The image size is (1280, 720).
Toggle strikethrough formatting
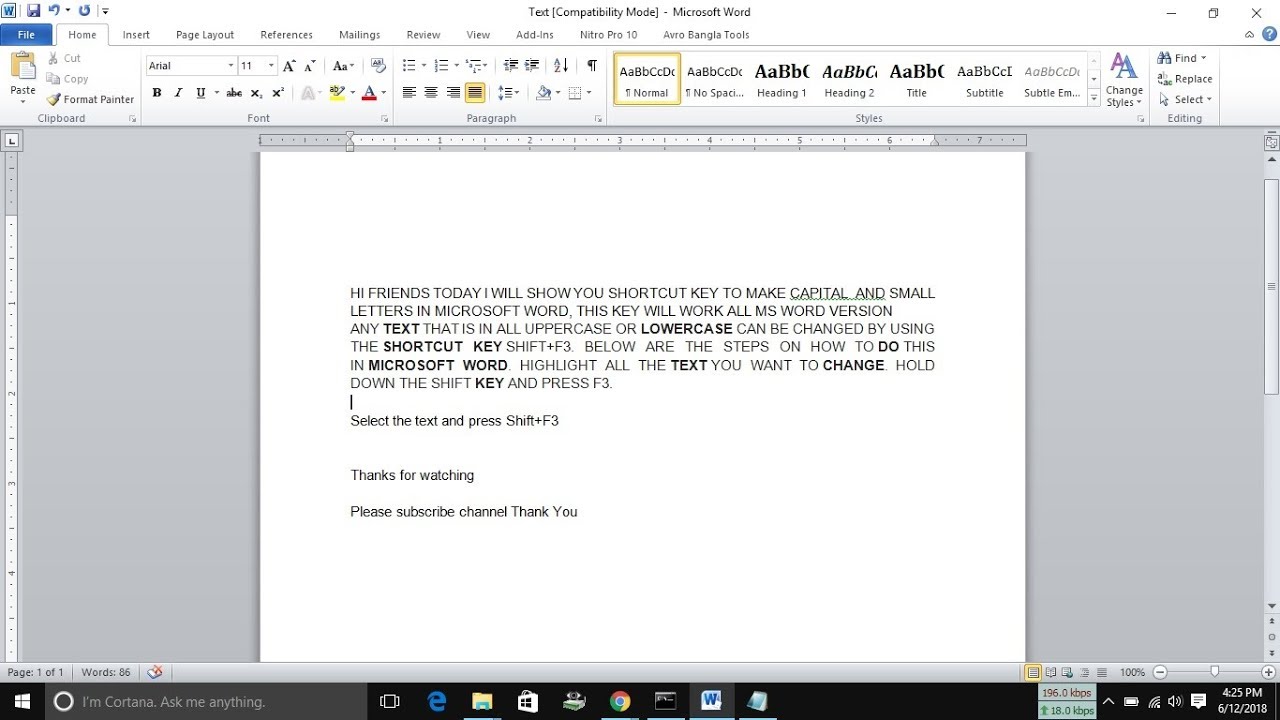pyautogui.click(x=234, y=93)
